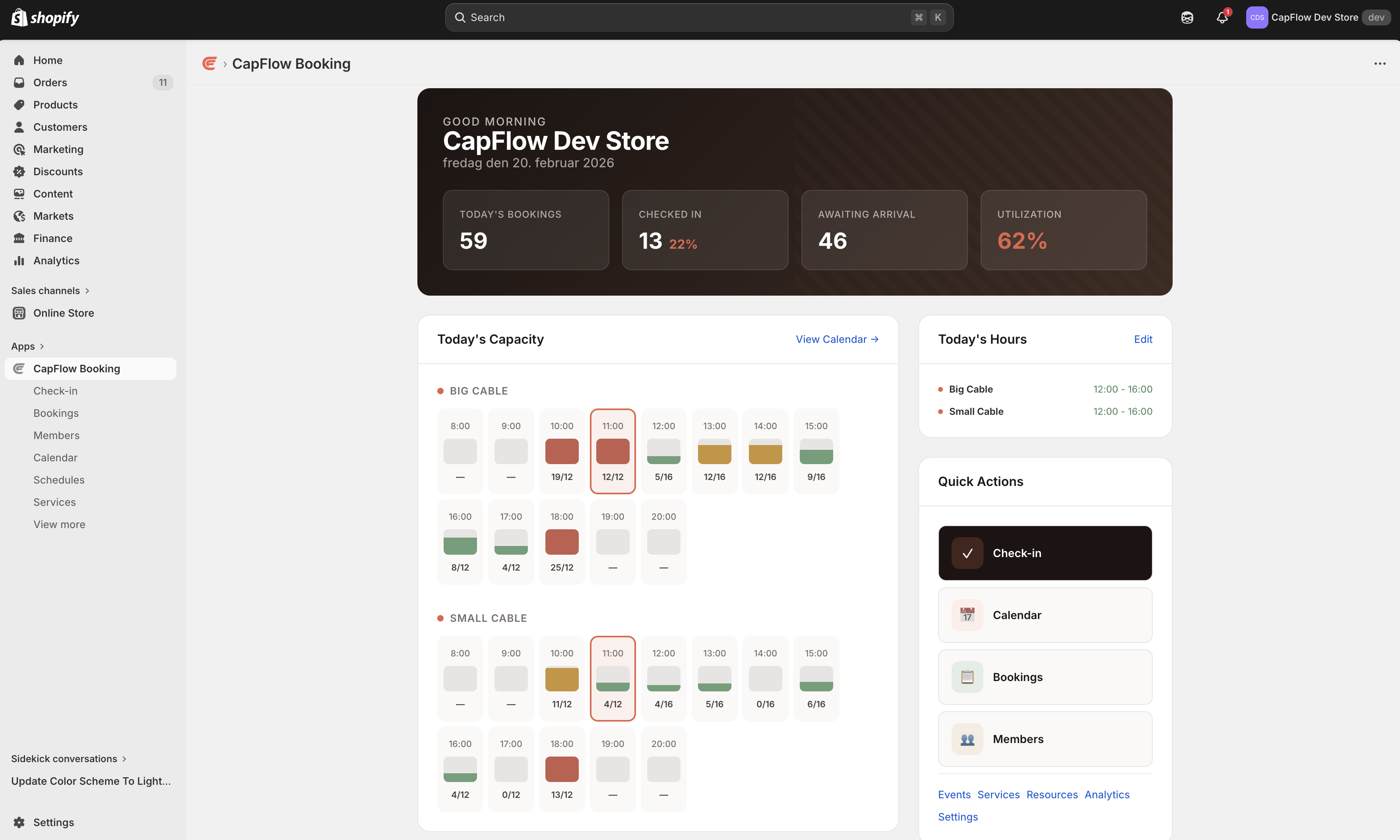
Task: Open the Check-in menu item
Action: coord(56,391)
